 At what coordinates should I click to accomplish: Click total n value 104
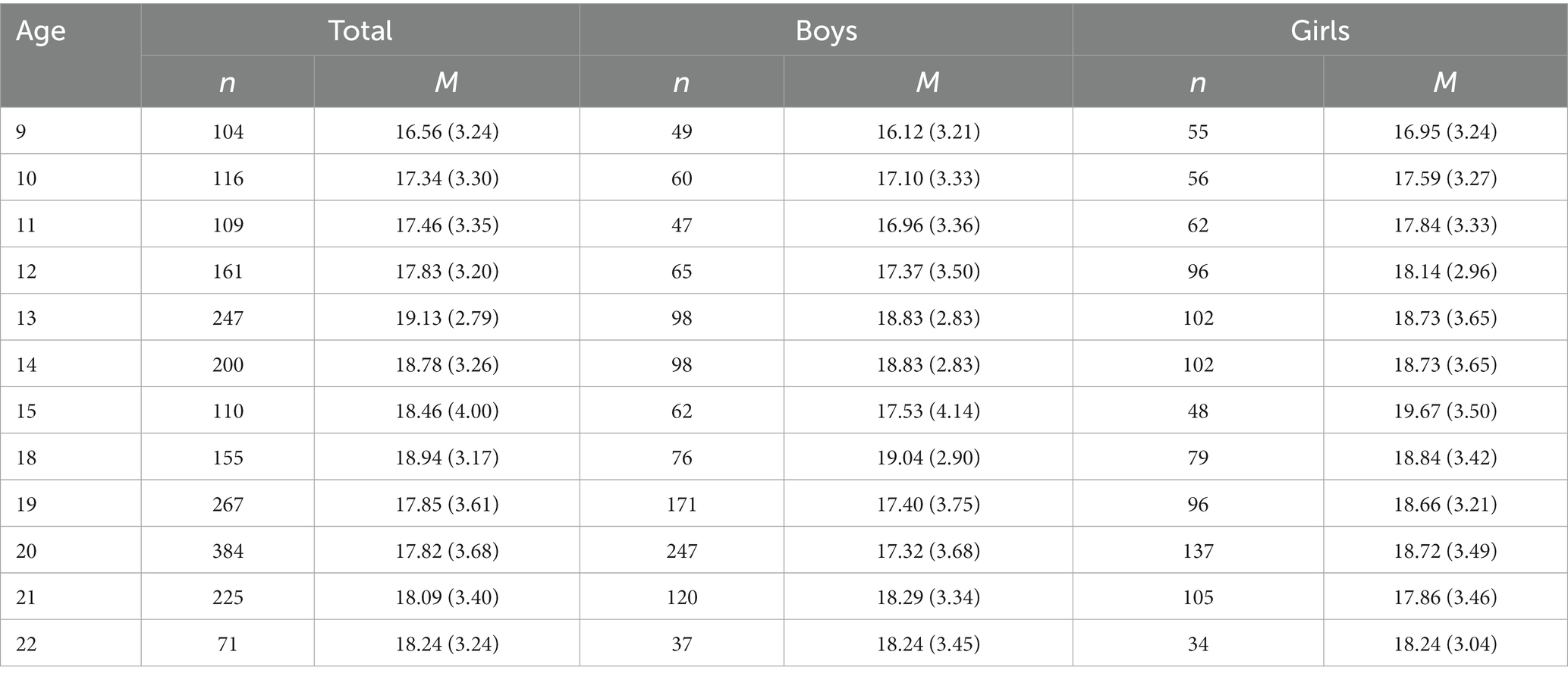228,132
